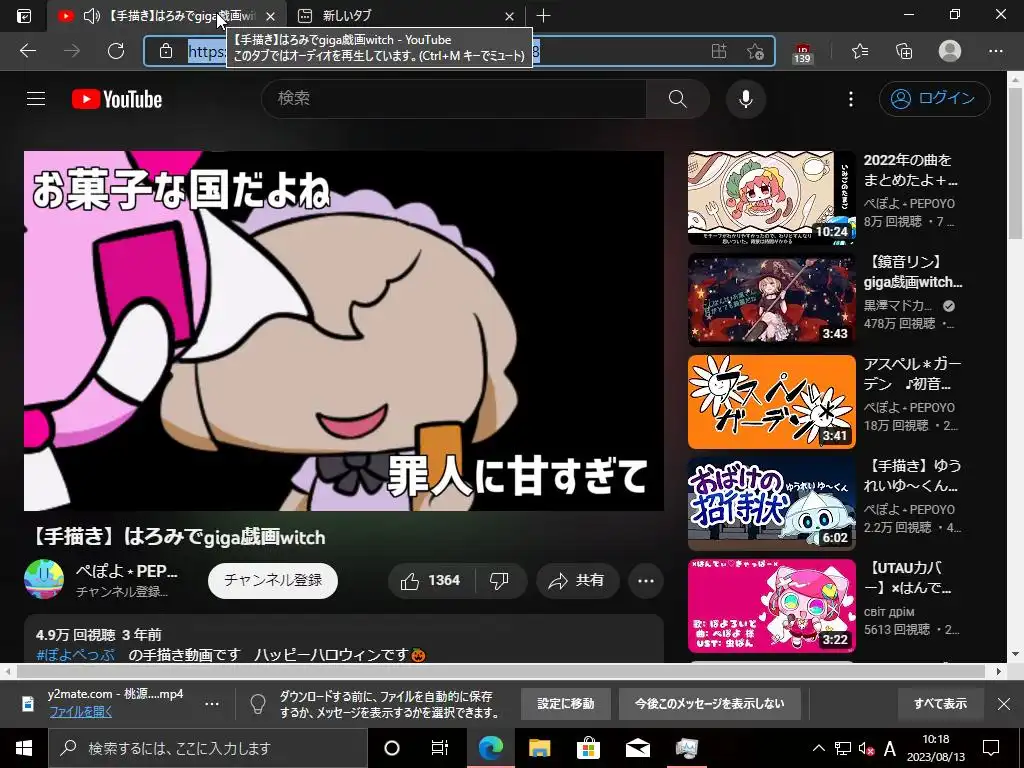1024x768 pixels.
Task: Click 今後このメッセージを表示しない button
Action: coord(709,704)
